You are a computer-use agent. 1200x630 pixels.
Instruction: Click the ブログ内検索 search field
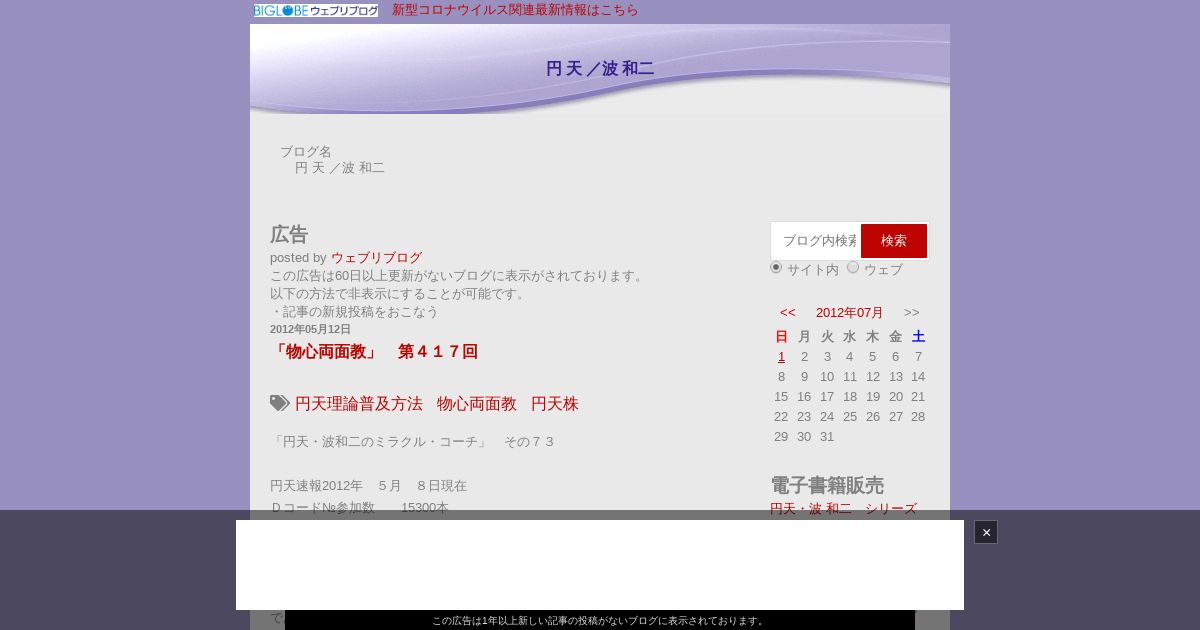[x=816, y=241]
